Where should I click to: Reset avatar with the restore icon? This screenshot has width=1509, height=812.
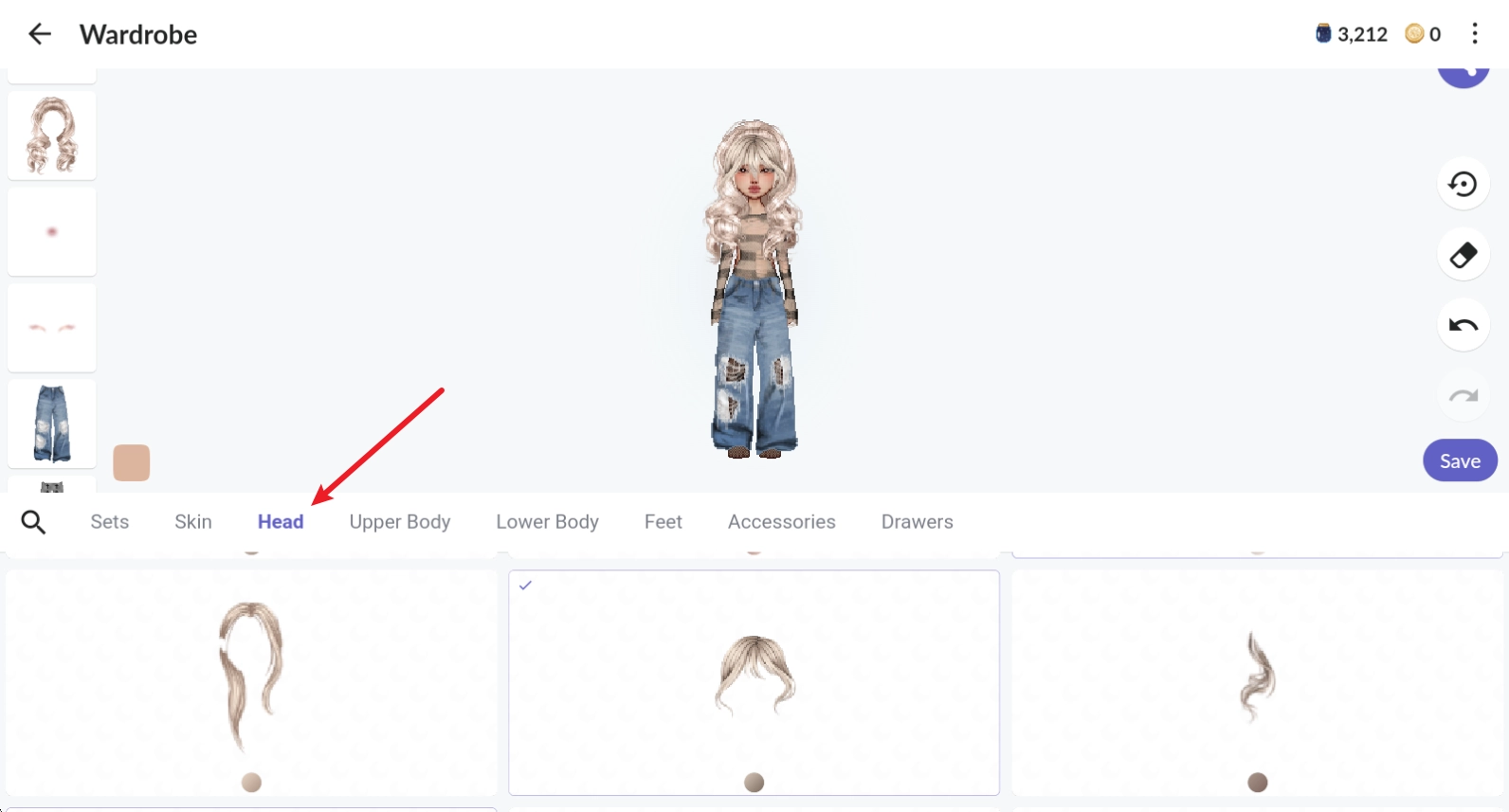click(x=1463, y=184)
